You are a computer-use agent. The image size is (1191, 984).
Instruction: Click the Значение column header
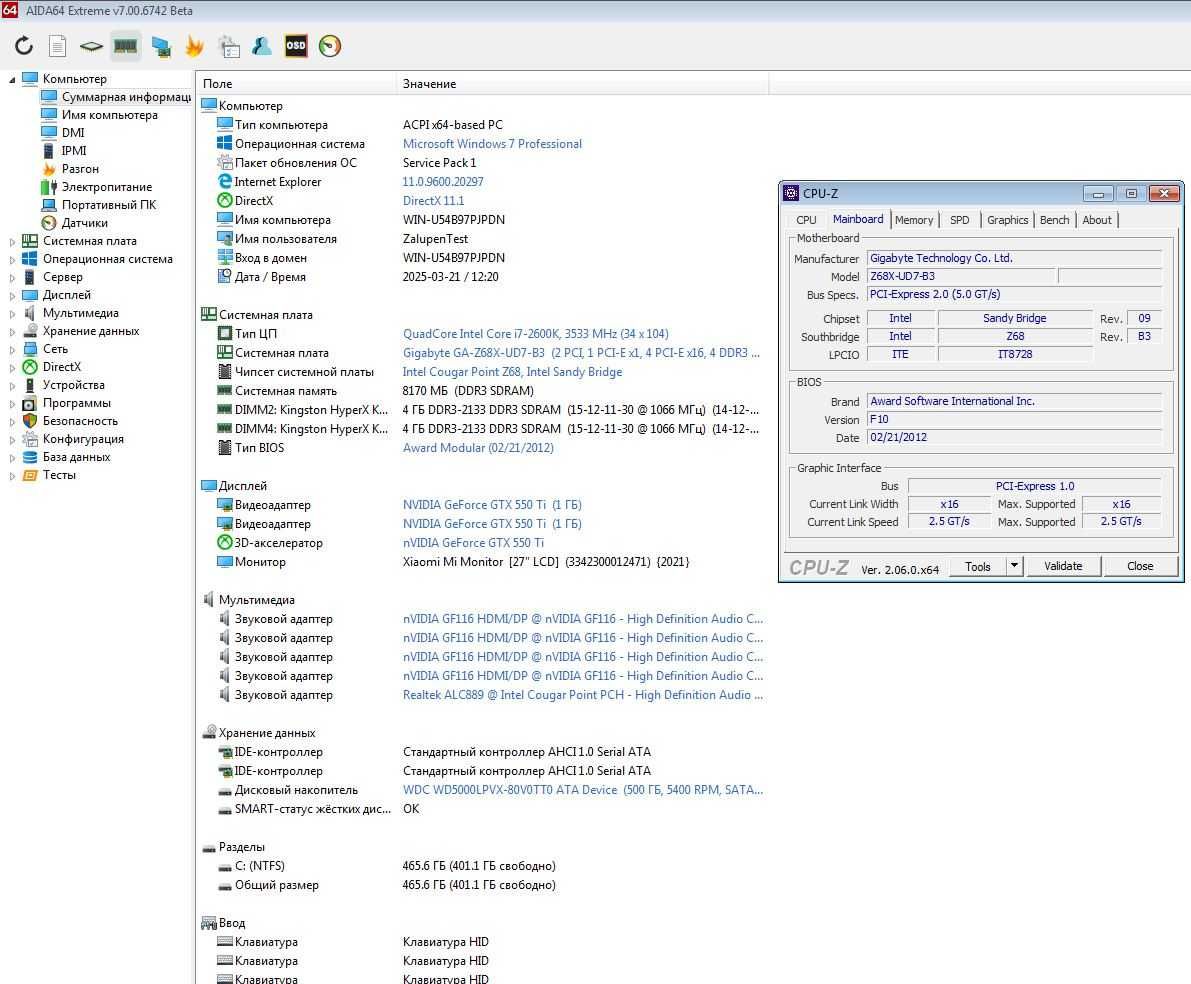point(583,84)
